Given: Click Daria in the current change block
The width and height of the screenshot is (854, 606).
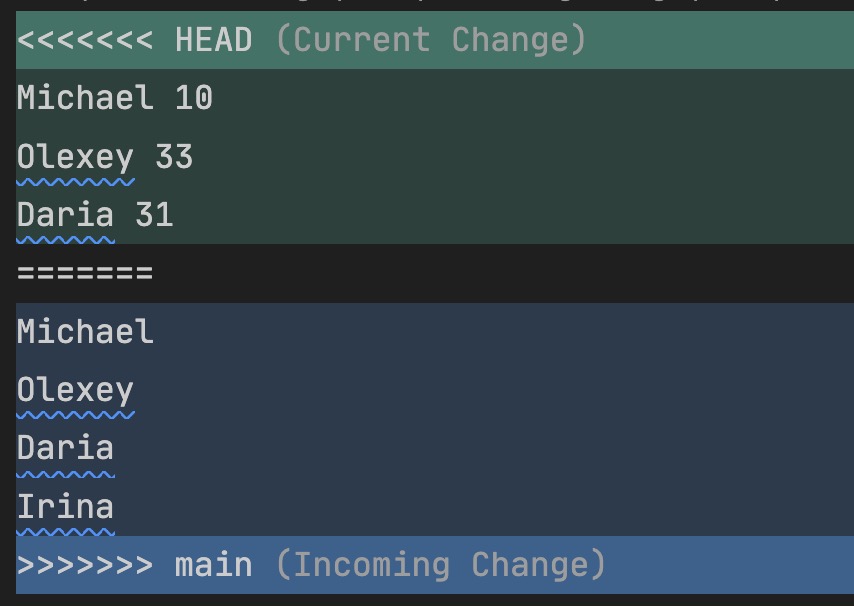Looking at the screenshot, I should click(x=65, y=215).
